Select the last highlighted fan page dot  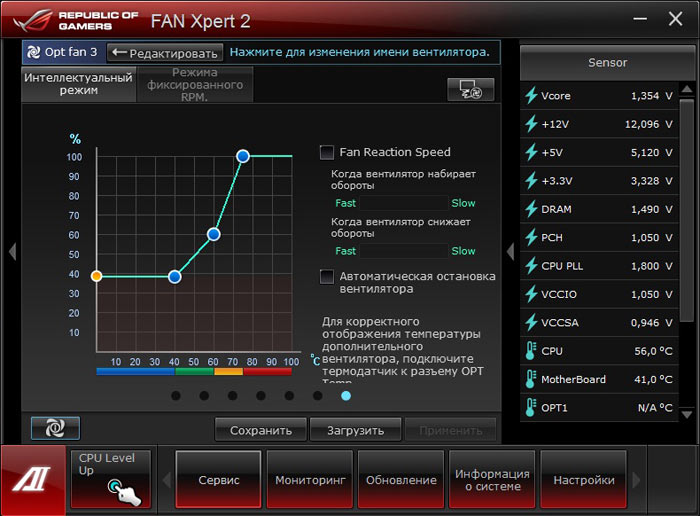346,395
